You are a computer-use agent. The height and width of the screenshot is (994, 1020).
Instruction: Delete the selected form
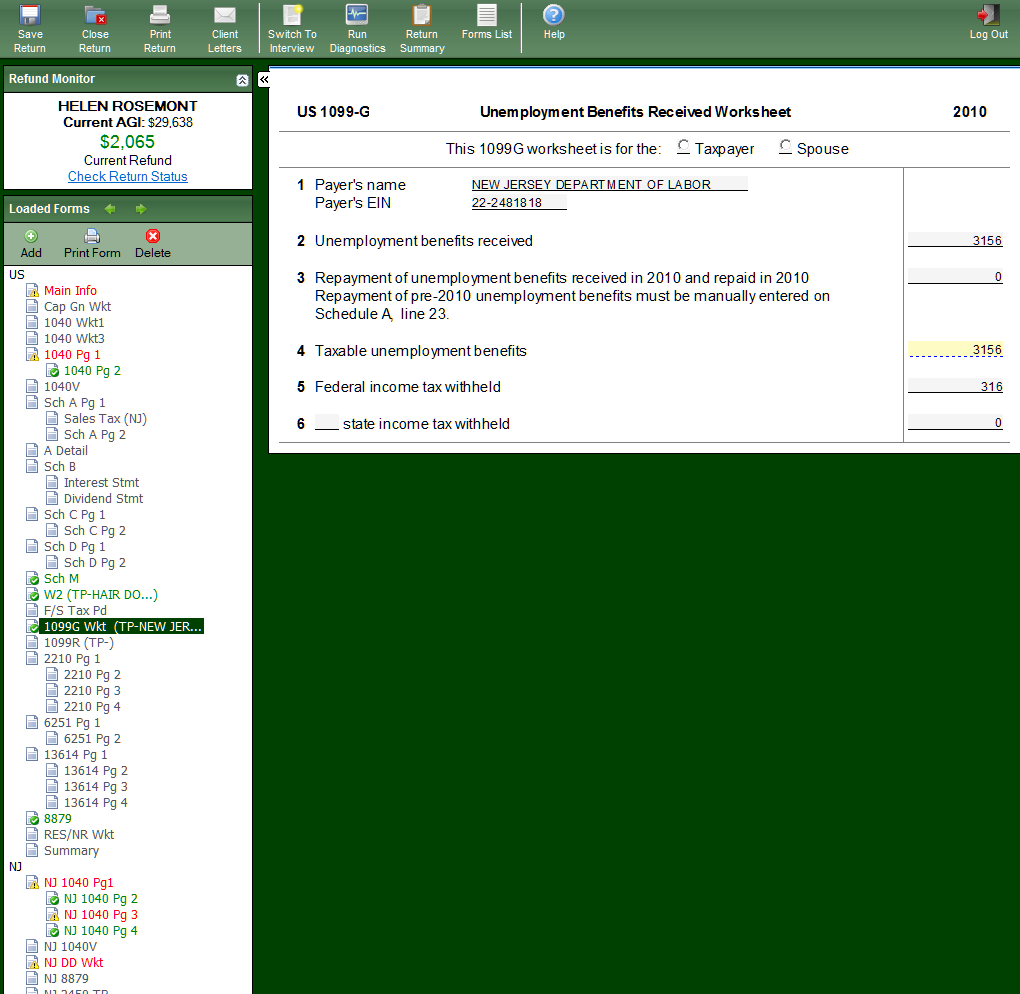click(x=153, y=243)
